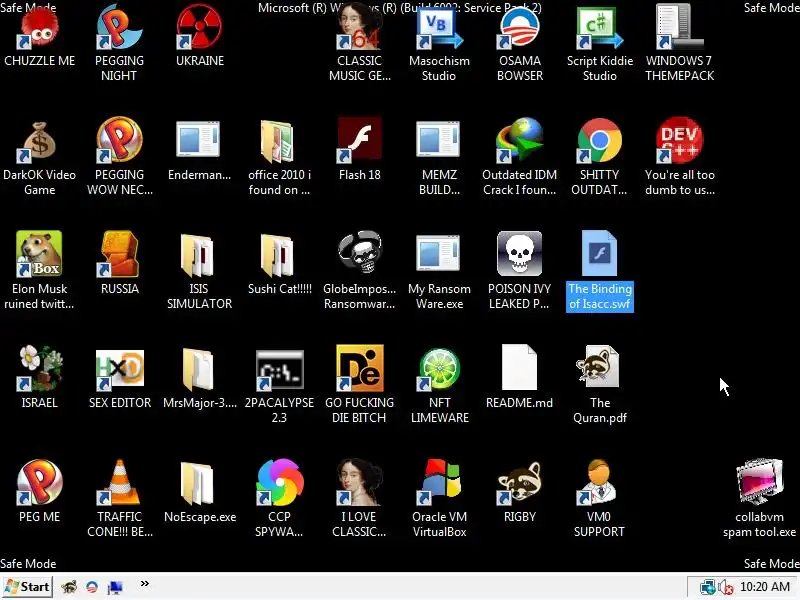Click the Delphi De shortcut icon
Viewport: 800px width, 600px height.
pos(360,368)
